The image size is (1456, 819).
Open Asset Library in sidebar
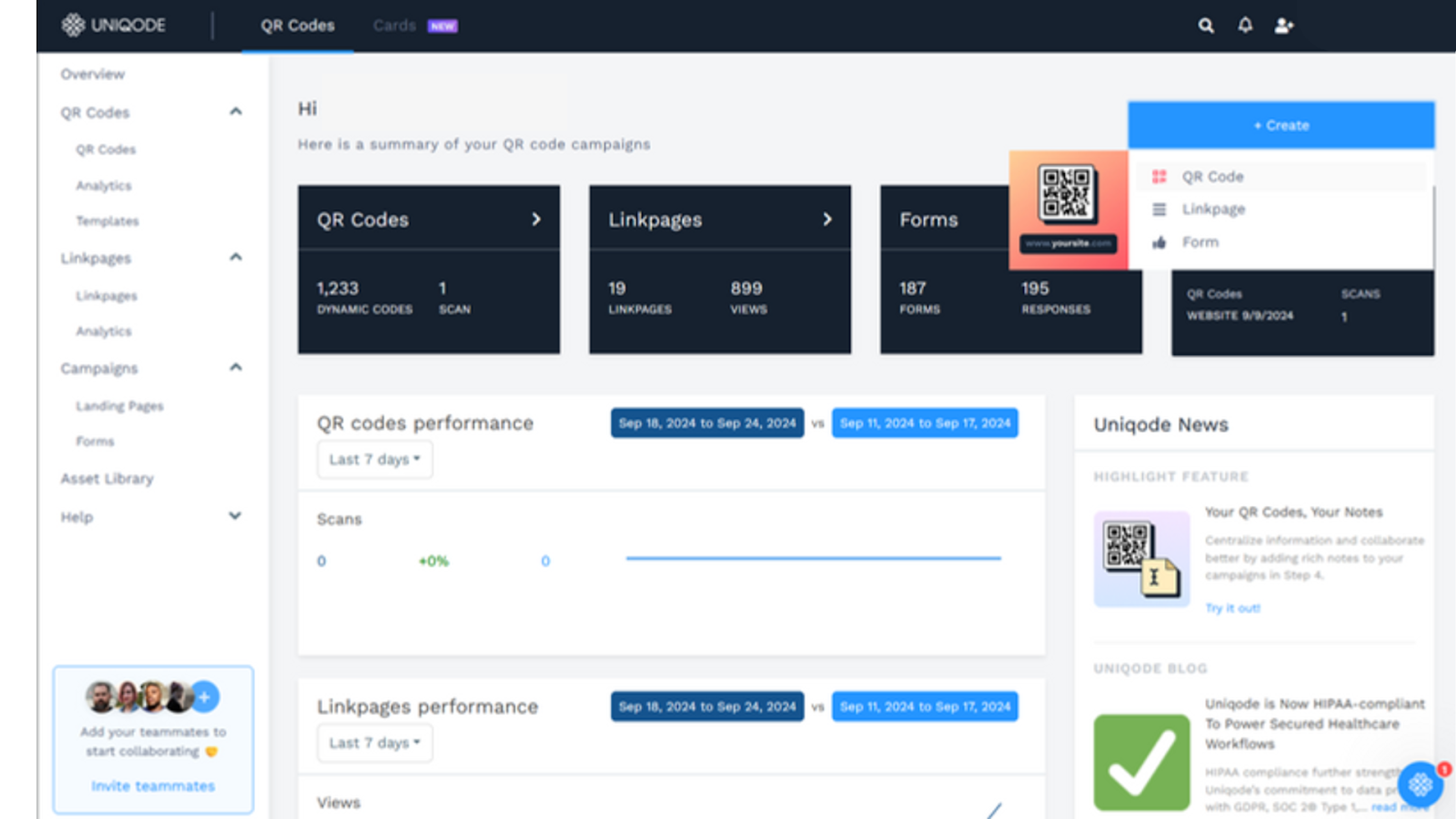107,479
